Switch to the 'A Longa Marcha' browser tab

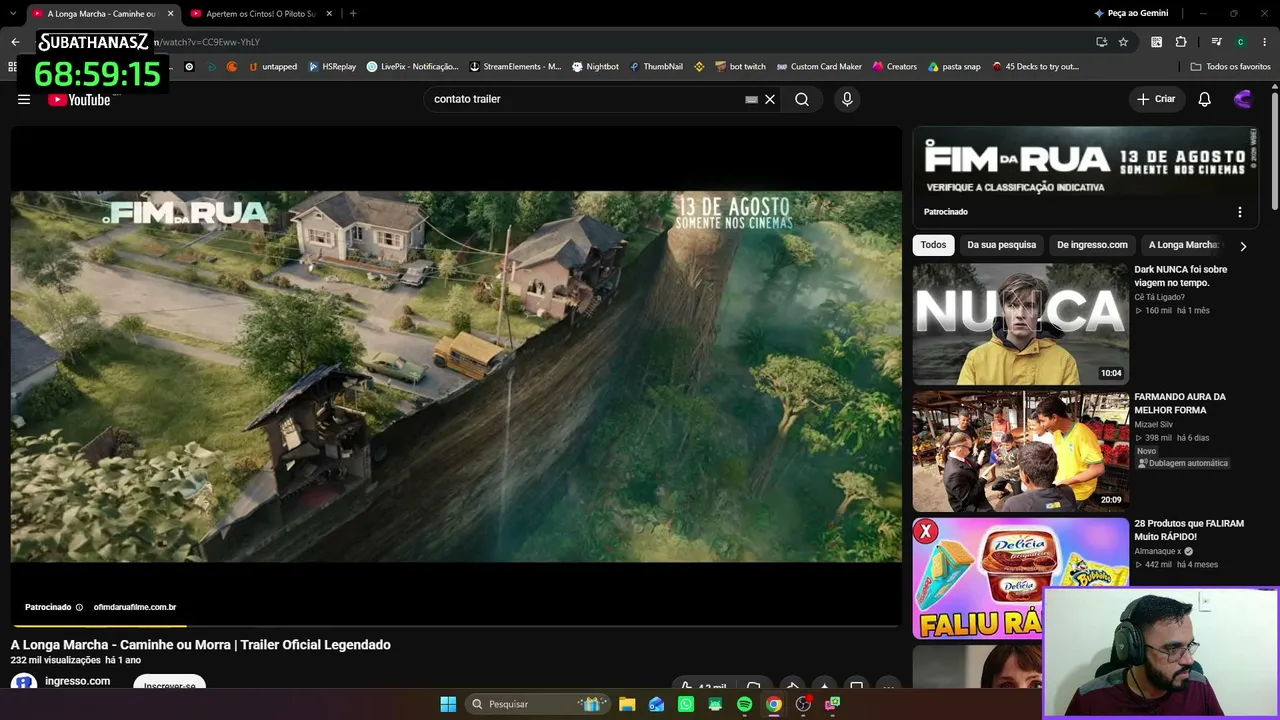[102, 13]
